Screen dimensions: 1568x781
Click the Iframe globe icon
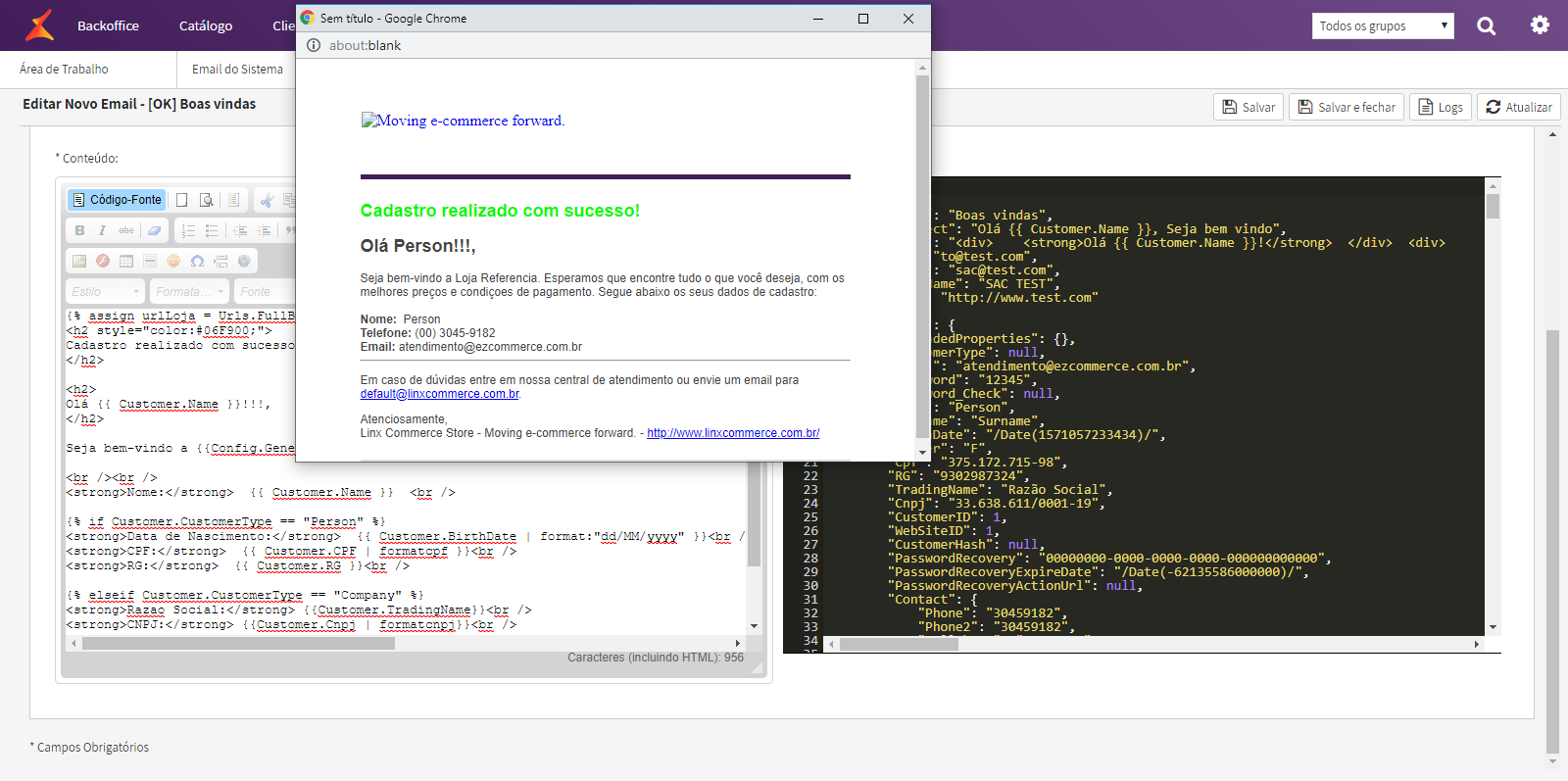[244, 261]
